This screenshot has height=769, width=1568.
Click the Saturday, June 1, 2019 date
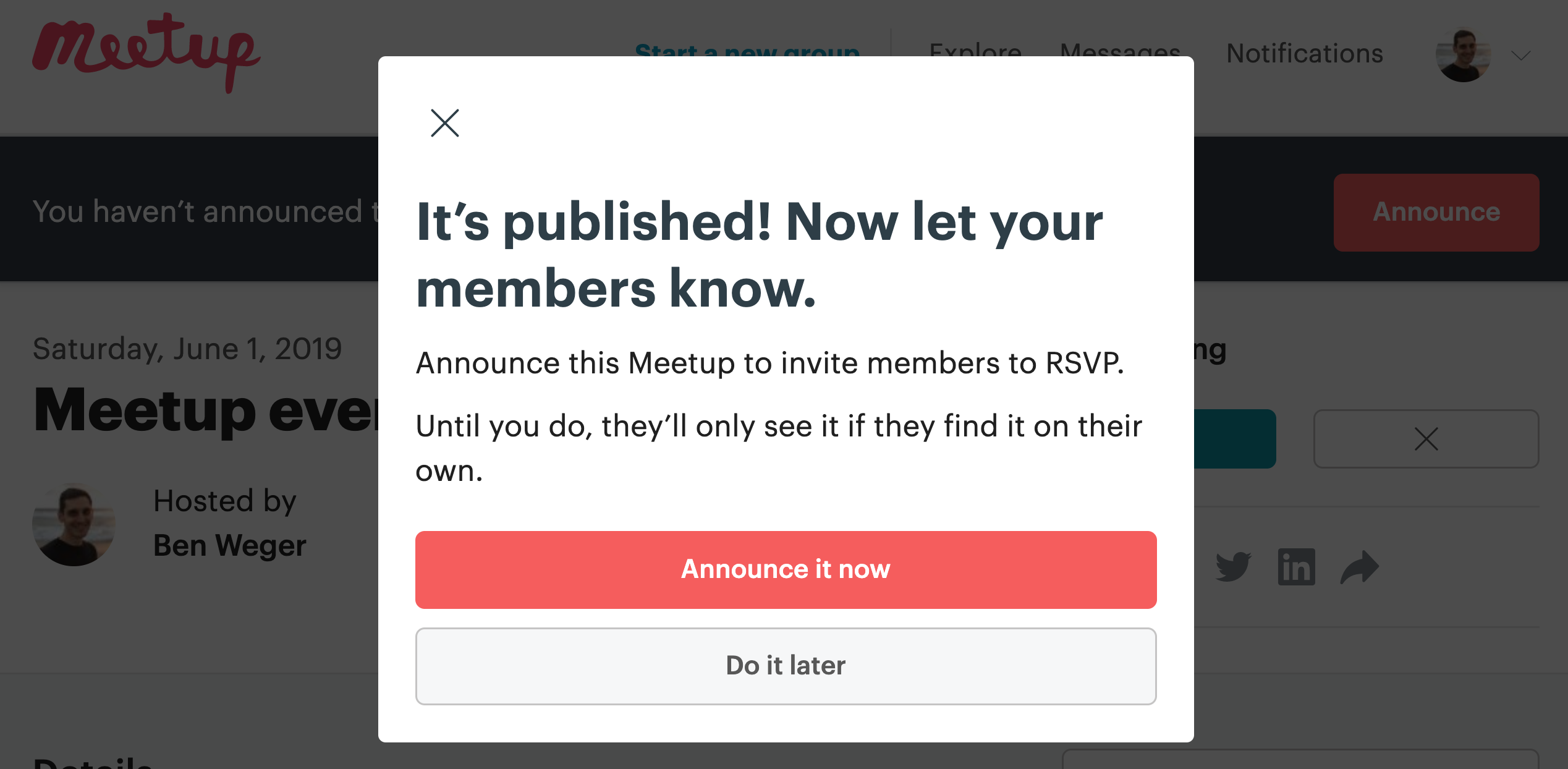coord(187,349)
